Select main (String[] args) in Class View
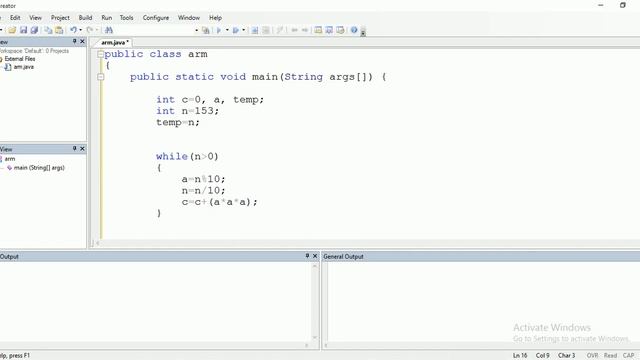This screenshot has width=640, height=360. click(x=39, y=168)
